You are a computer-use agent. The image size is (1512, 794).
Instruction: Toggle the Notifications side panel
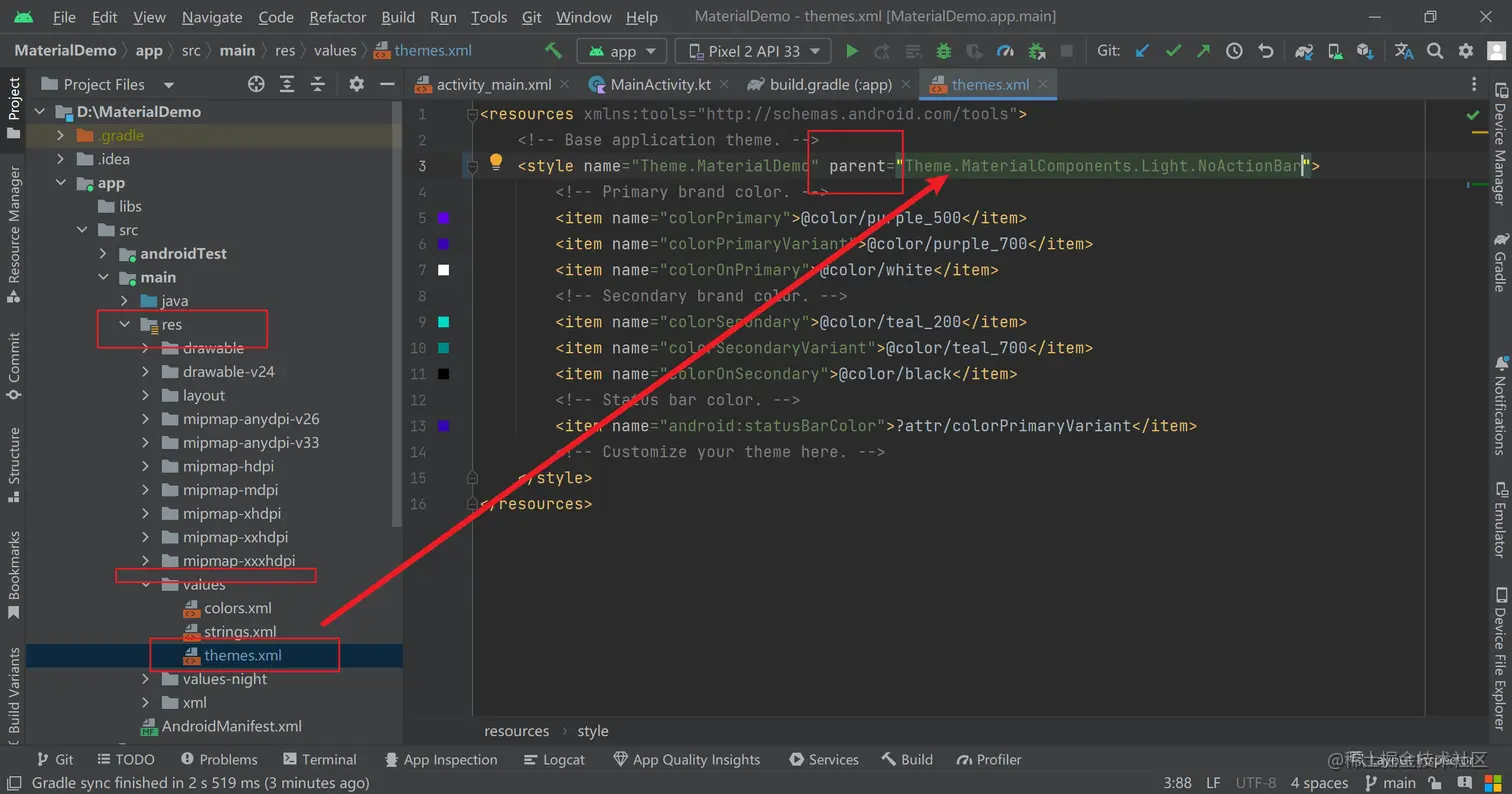(1500, 404)
